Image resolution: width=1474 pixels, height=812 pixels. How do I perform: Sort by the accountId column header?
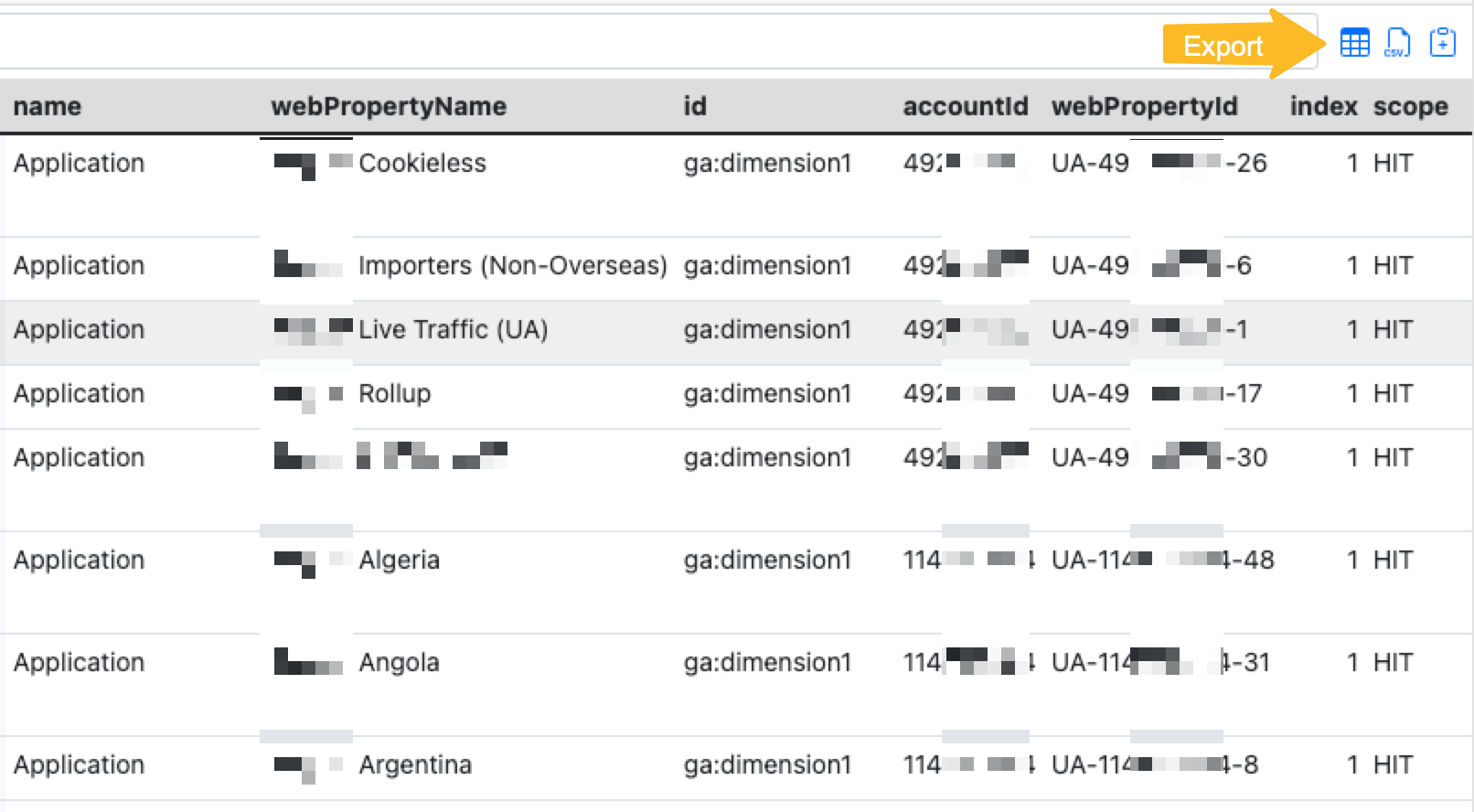pyautogui.click(x=966, y=106)
